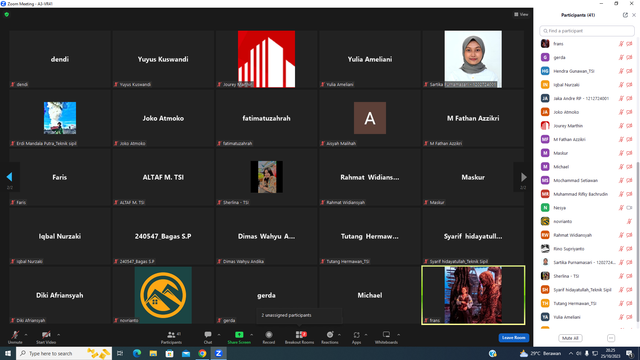
Task: Go to next gallery page arrow
Action: pyautogui.click(x=523, y=177)
